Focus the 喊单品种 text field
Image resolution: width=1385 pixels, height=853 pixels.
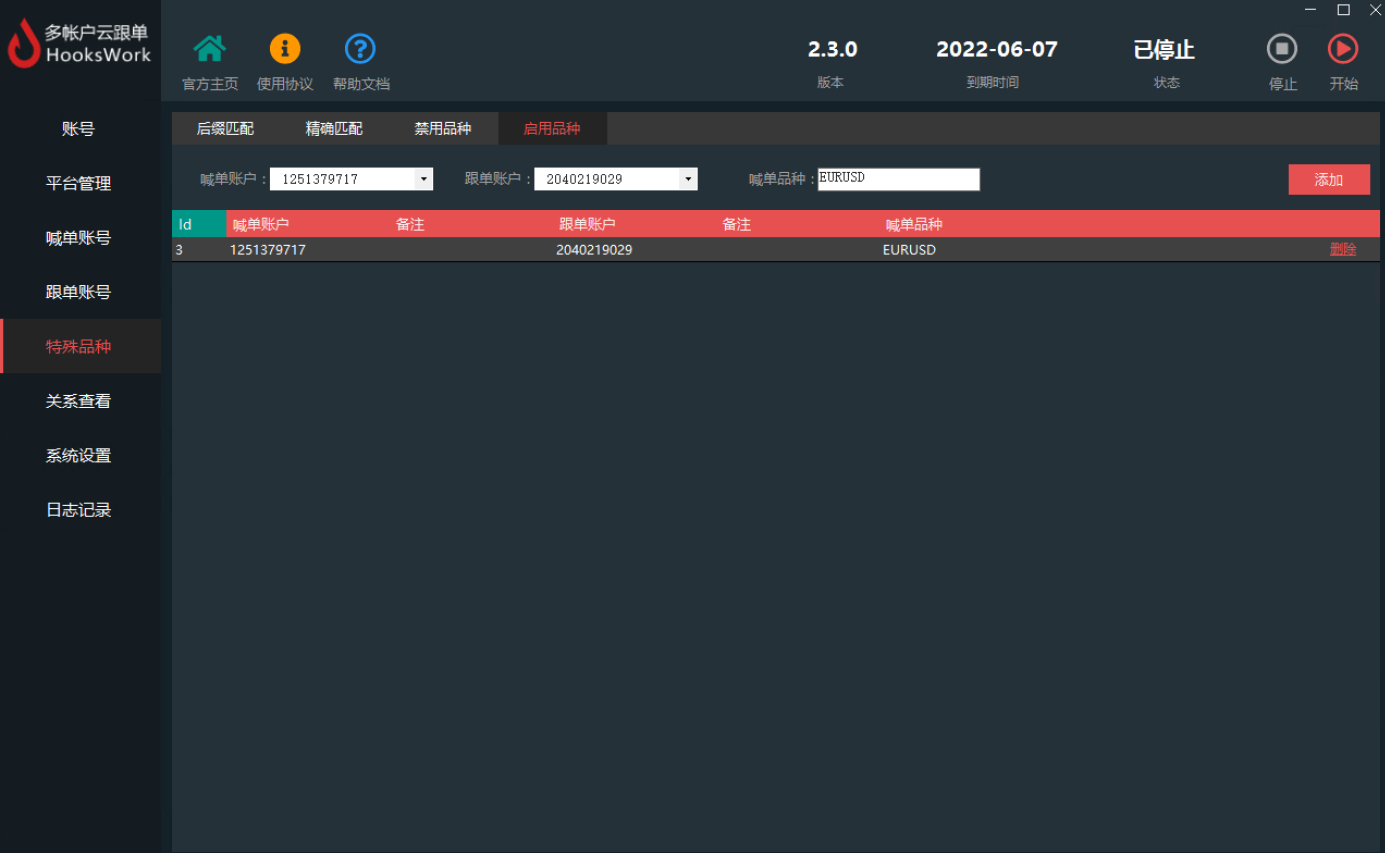tap(898, 179)
